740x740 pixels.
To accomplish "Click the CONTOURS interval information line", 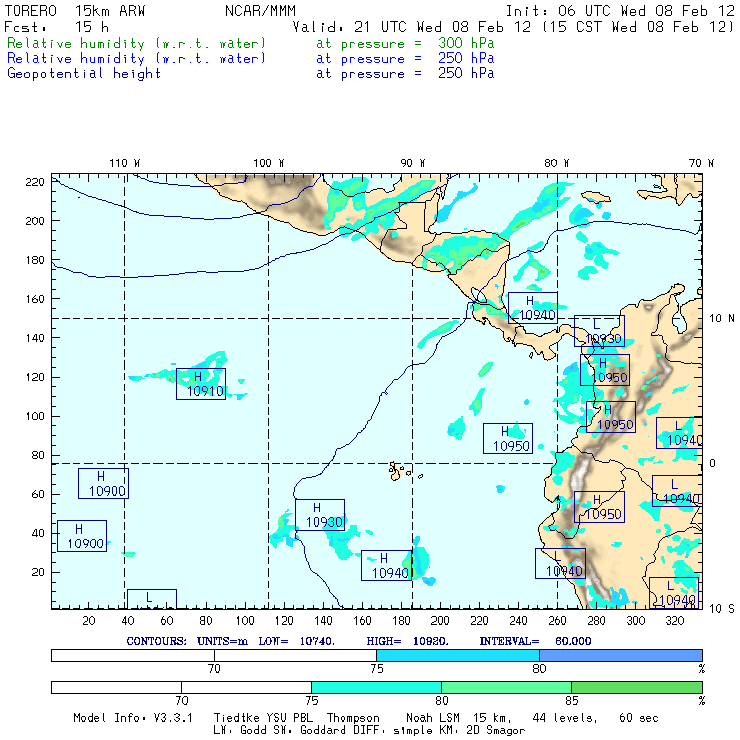I will (359, 641).
